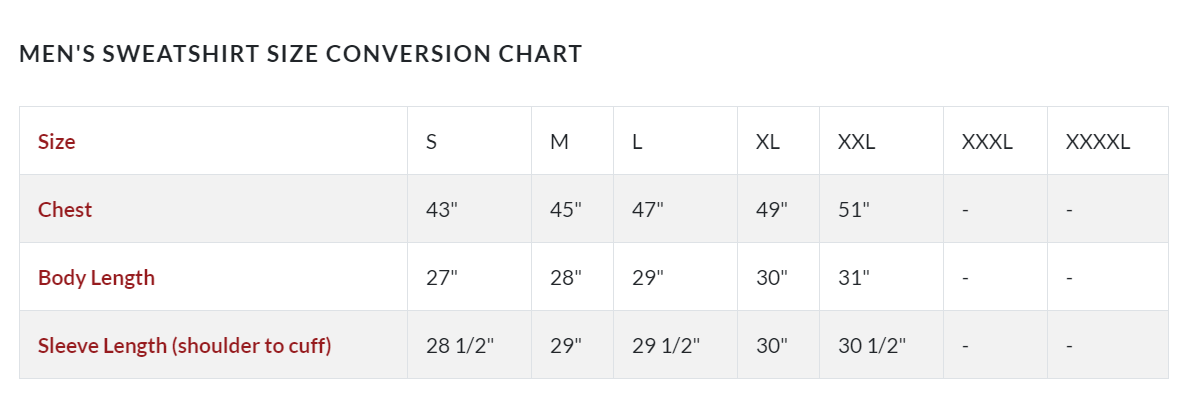This screenshot has height=397, width=1183.
Task: Select the Size row header
Action: [x=57, y=141]
